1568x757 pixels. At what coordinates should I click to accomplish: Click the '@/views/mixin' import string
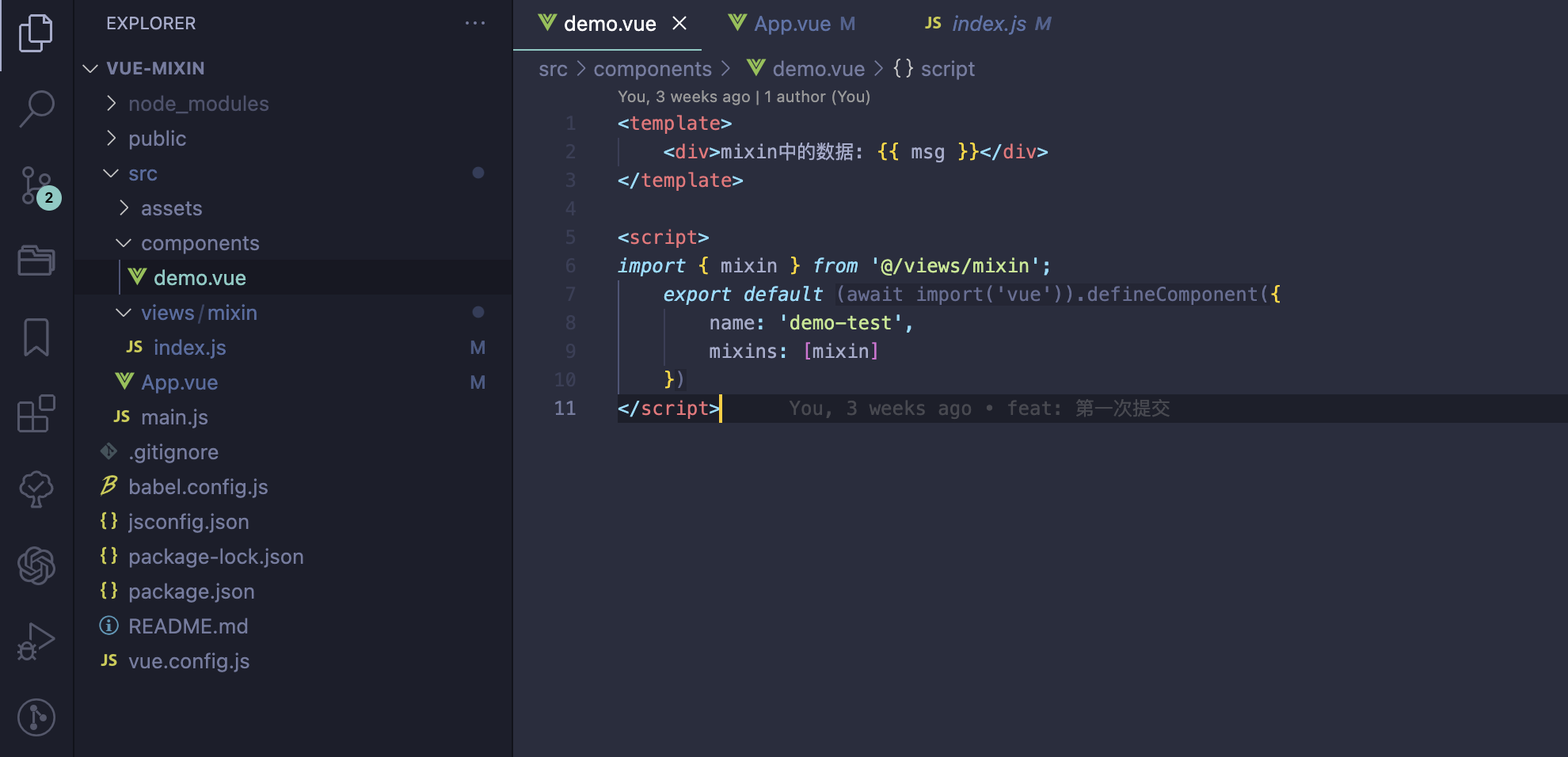[x=955, y=266]
